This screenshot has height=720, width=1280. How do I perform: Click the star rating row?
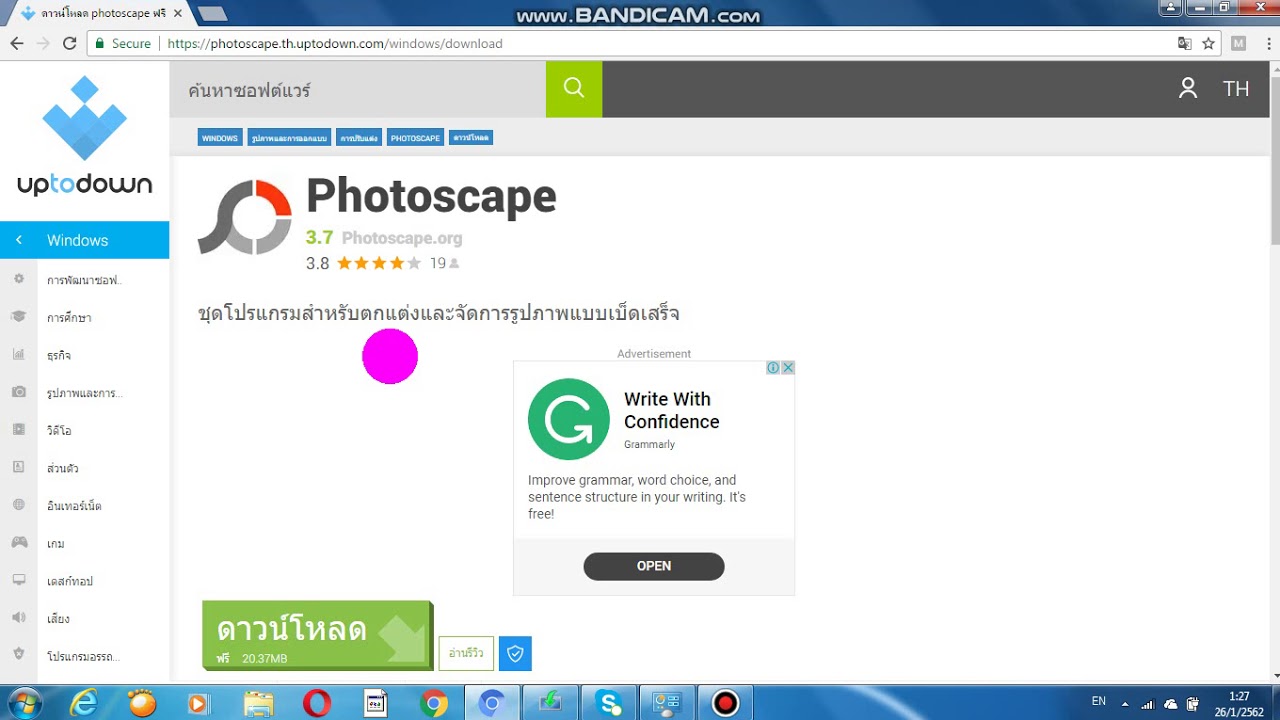pyautogui.click(x=378, y=263)
